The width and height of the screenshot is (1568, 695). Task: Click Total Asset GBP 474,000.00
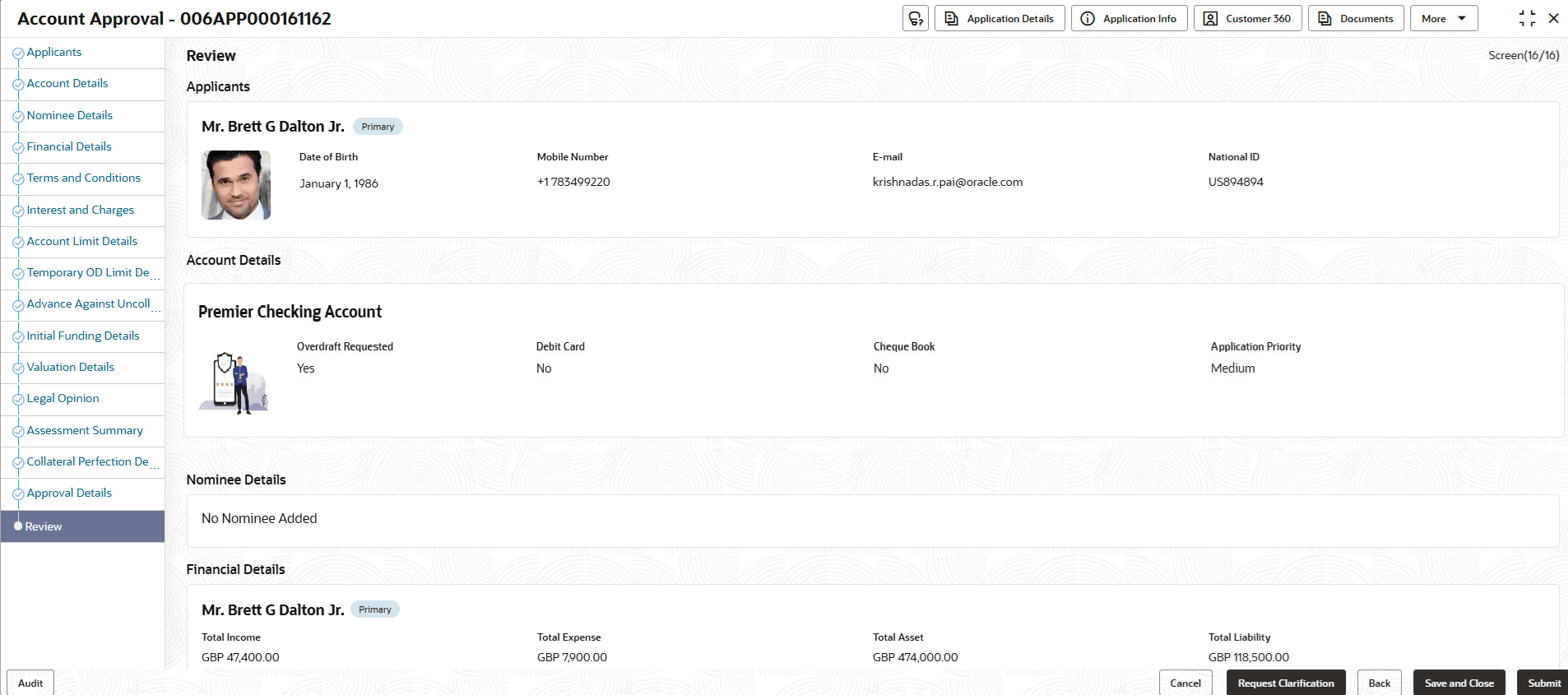click(x=916, y=657)
